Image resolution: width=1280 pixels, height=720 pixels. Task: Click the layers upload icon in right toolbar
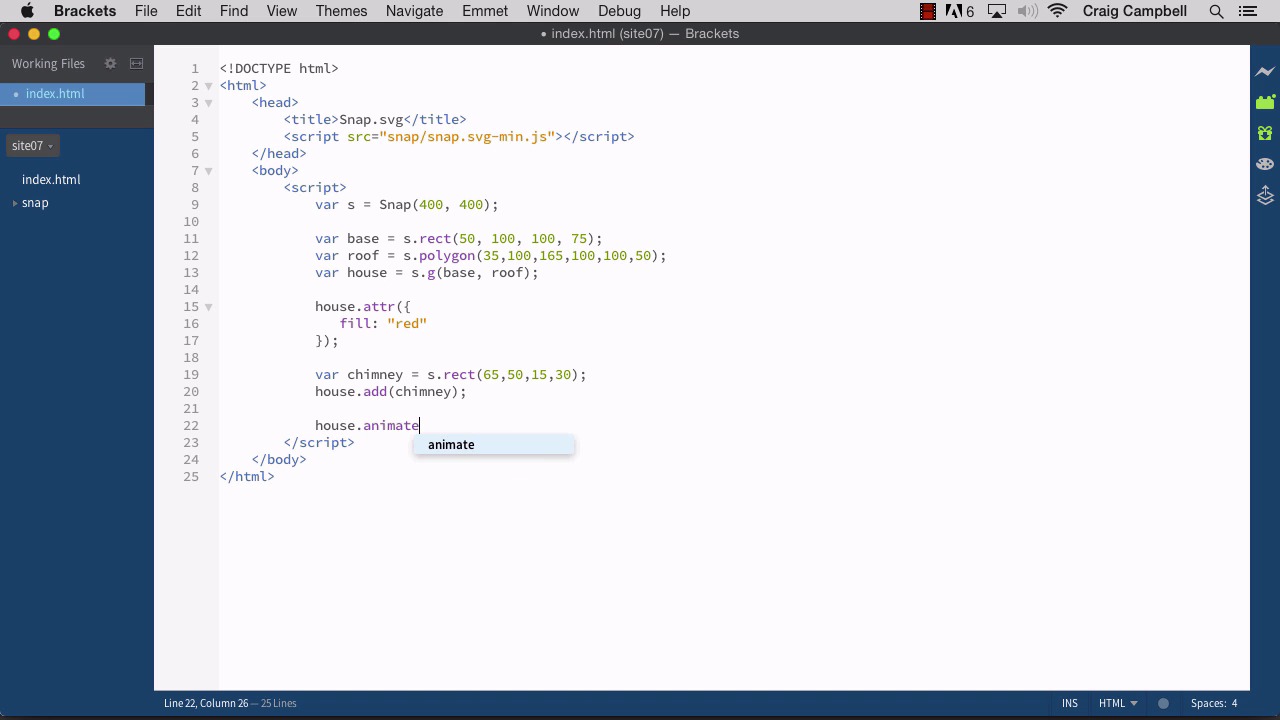click(x=1265, y=195)
